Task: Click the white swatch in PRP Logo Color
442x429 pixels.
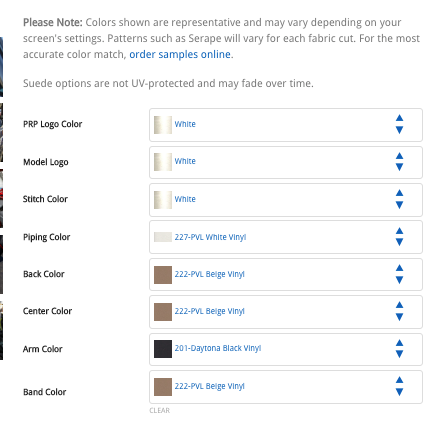Action: [x=163, y=125]
